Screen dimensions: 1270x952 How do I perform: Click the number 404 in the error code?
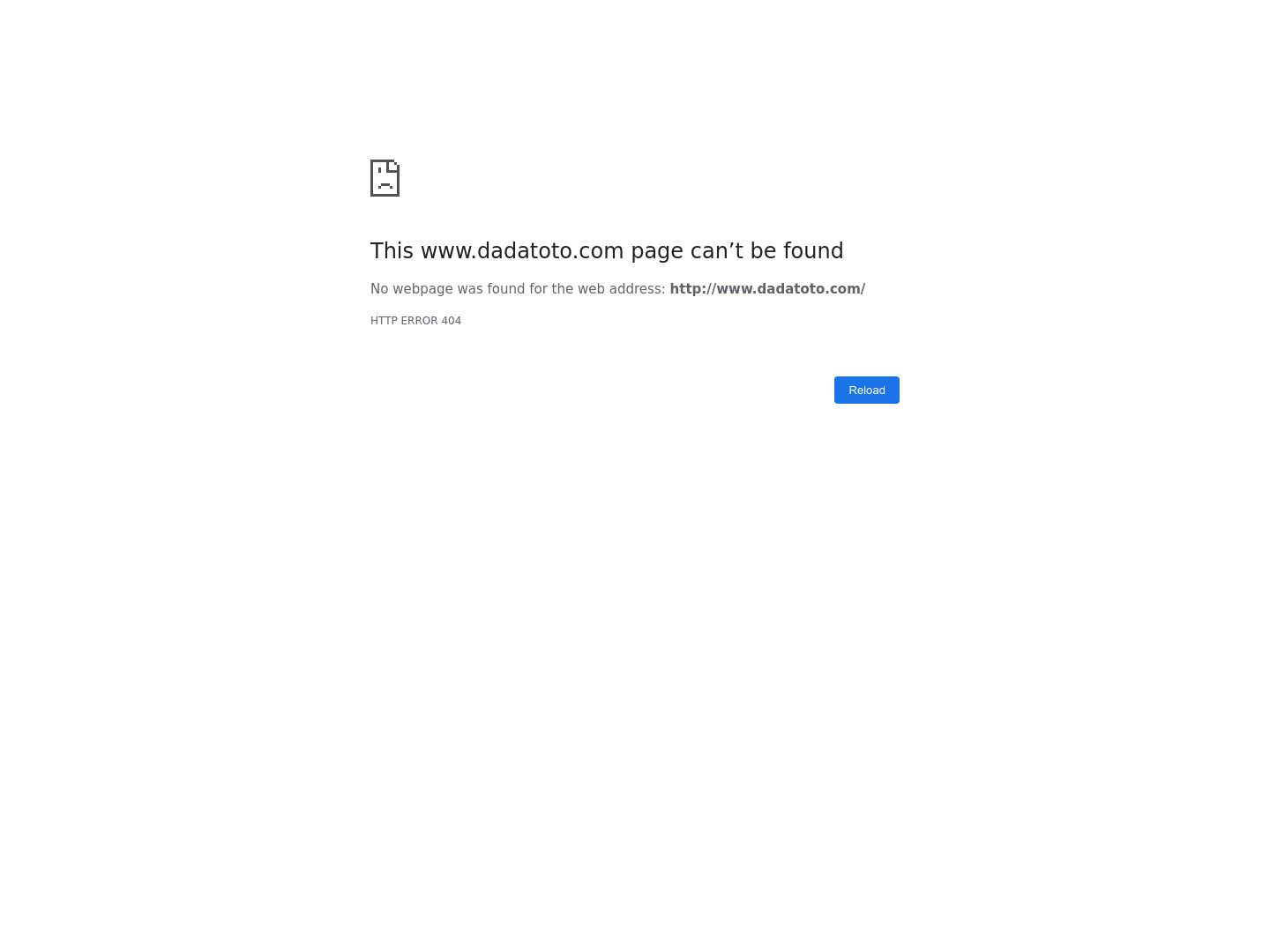(x=451, y=321)
